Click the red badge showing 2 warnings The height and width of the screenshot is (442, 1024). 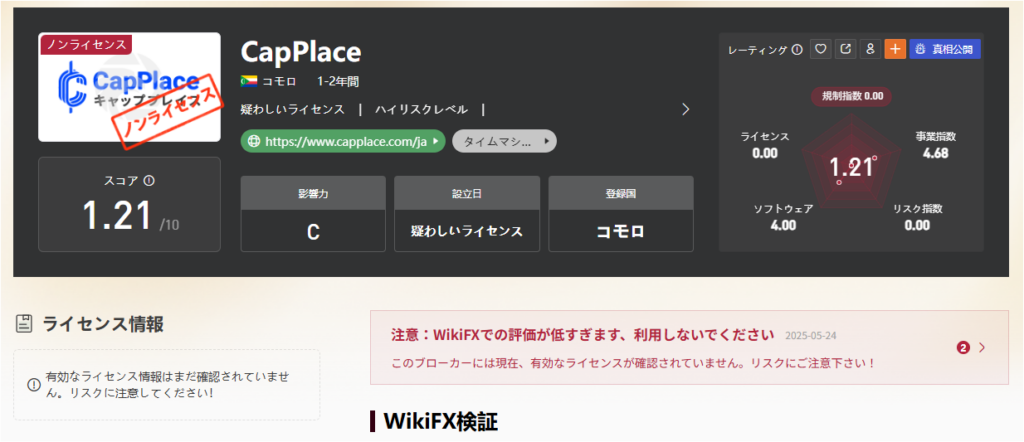[963, 348]
